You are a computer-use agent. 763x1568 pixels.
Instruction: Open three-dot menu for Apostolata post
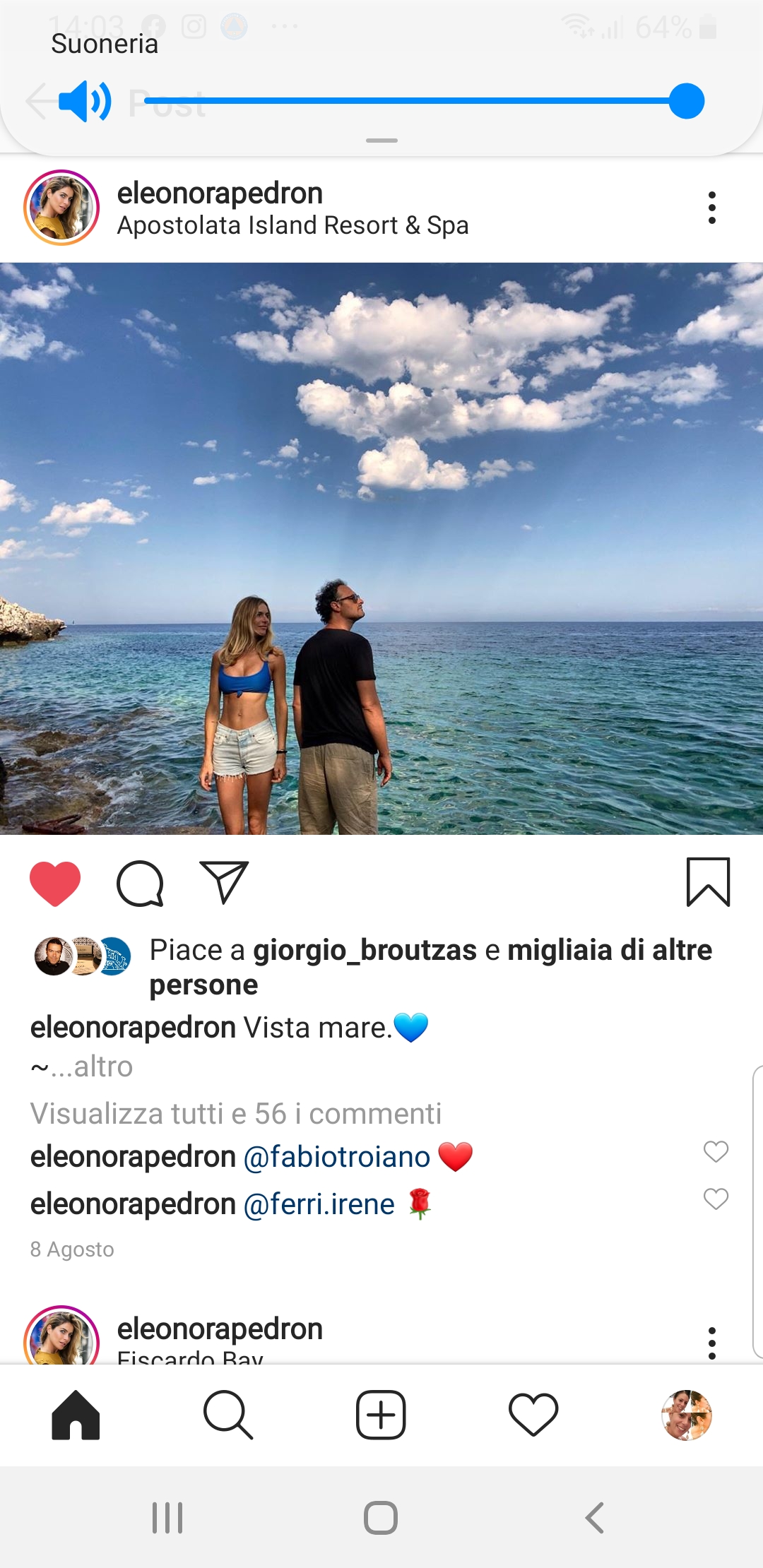(x=711, y=208)
